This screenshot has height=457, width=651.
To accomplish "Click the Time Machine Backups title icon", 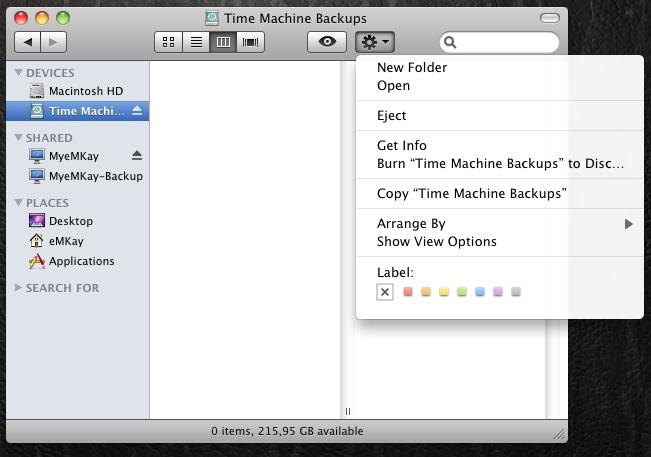I will pyautogui.click(x=212, y=18).
